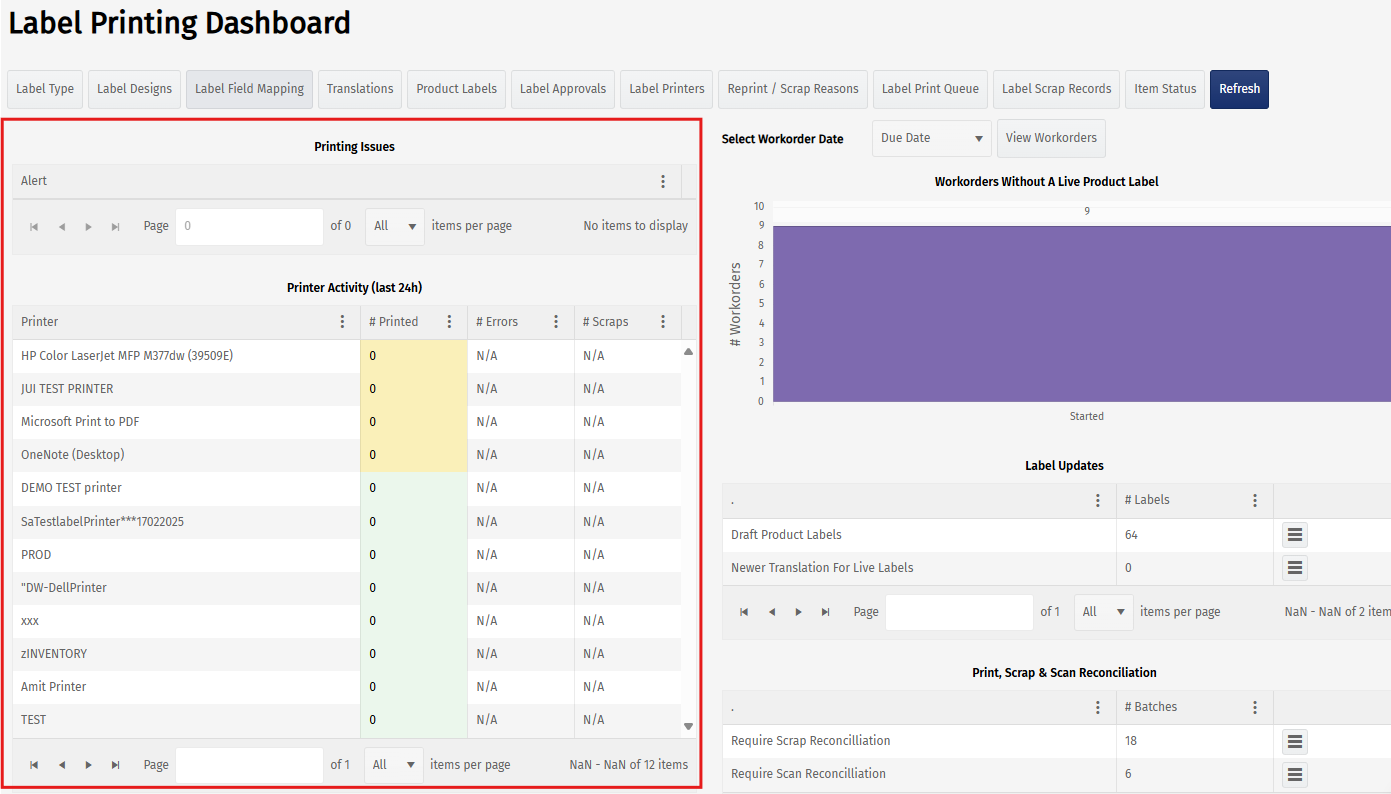Select the Amit Printer row
The width and height of the screenshot is (1391, 794).
(x=347, y=687)
